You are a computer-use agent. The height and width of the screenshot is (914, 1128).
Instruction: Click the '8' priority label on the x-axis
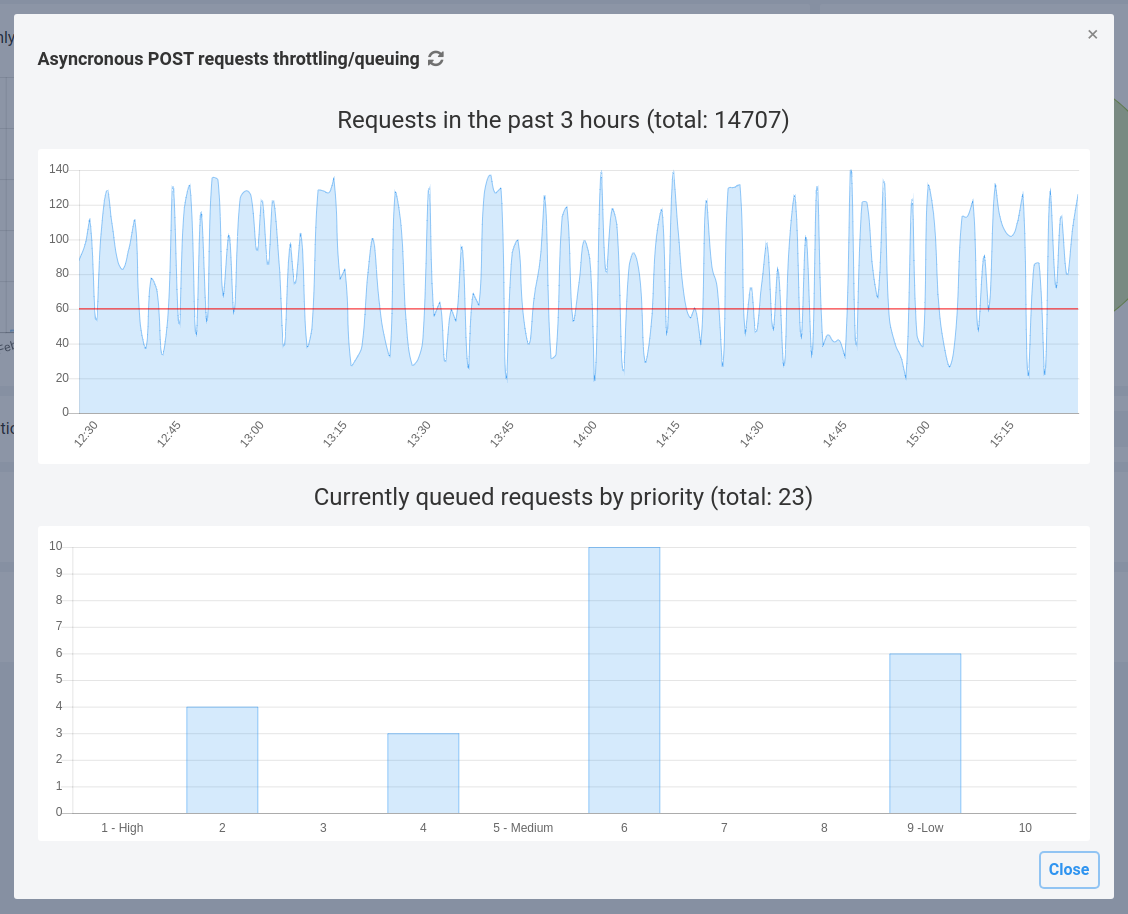click(824, 828)
